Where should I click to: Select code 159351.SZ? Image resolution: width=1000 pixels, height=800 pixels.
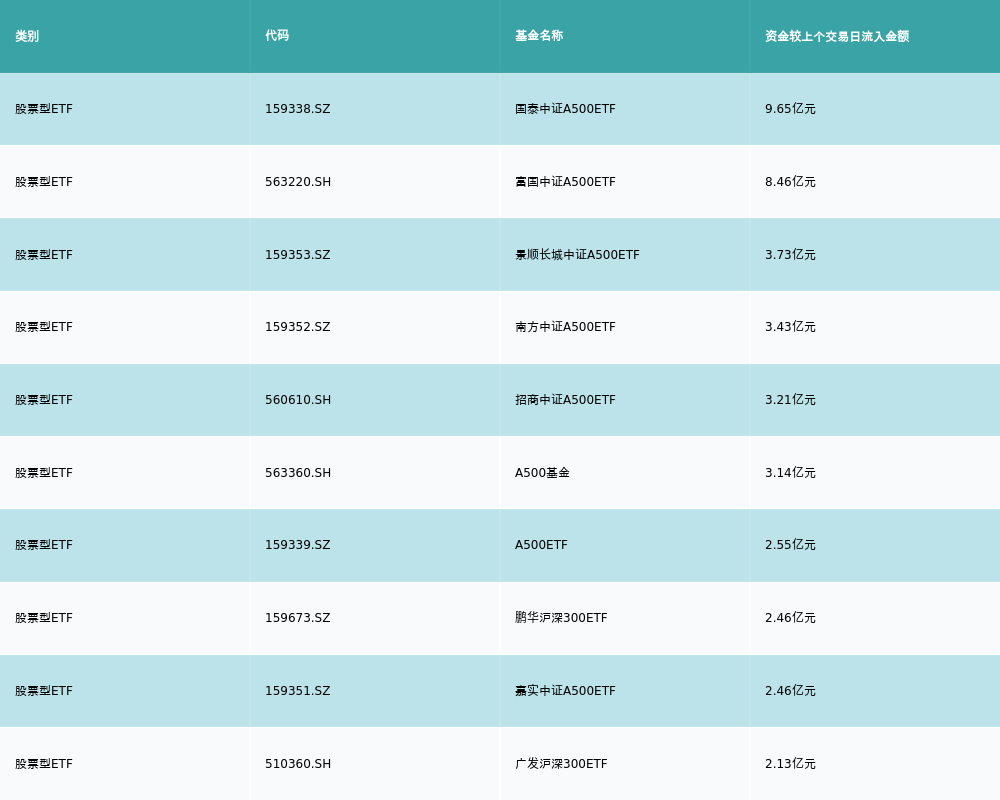298,691
